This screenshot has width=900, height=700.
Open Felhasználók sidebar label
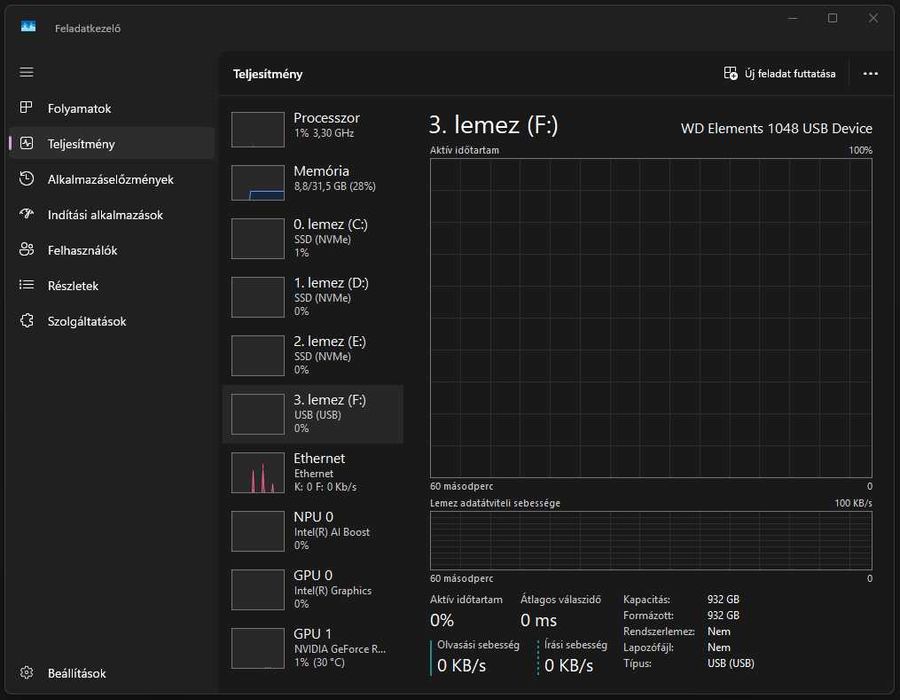83,250
